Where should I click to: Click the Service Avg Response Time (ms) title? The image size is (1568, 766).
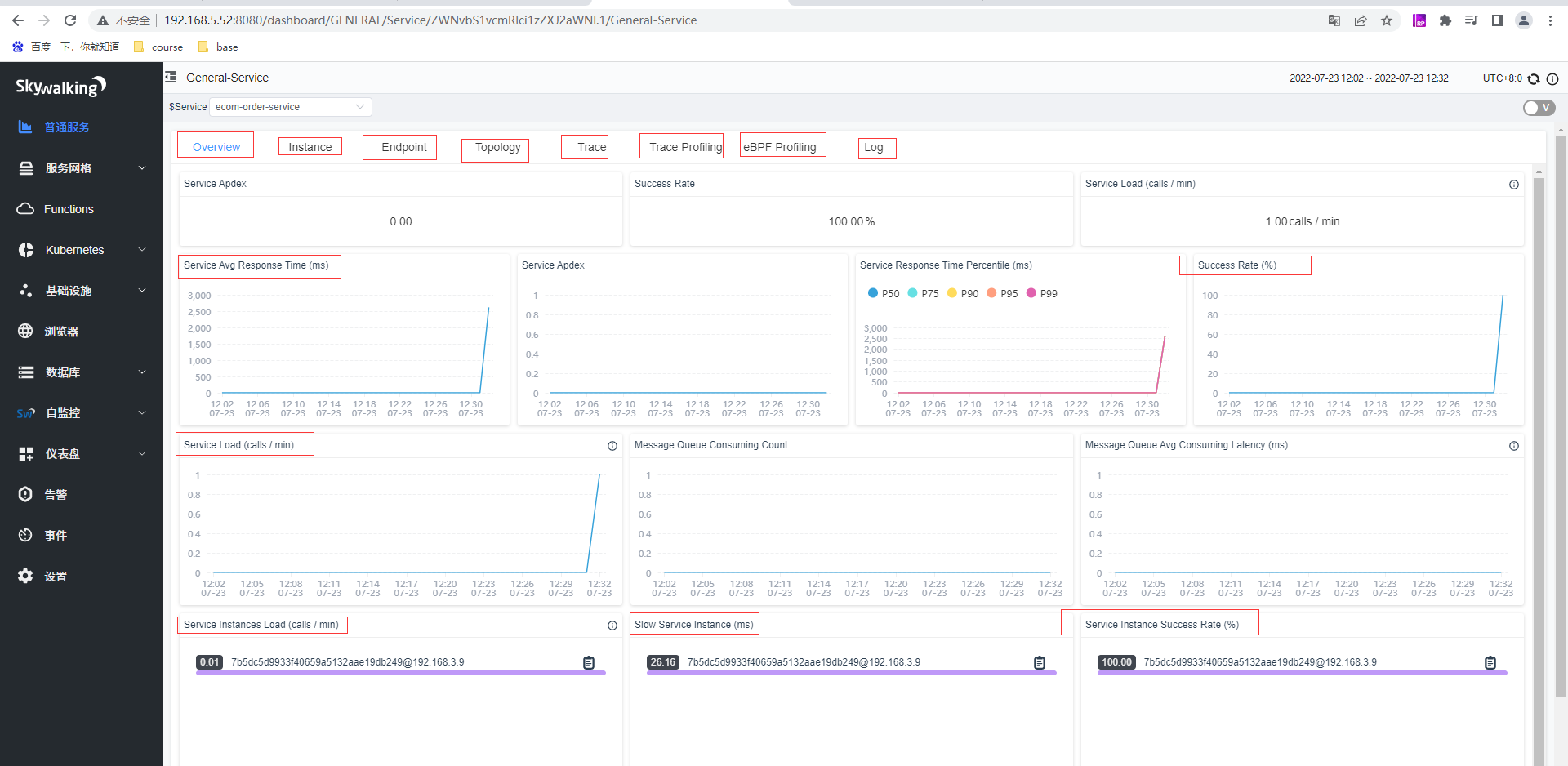coord(256,265)
